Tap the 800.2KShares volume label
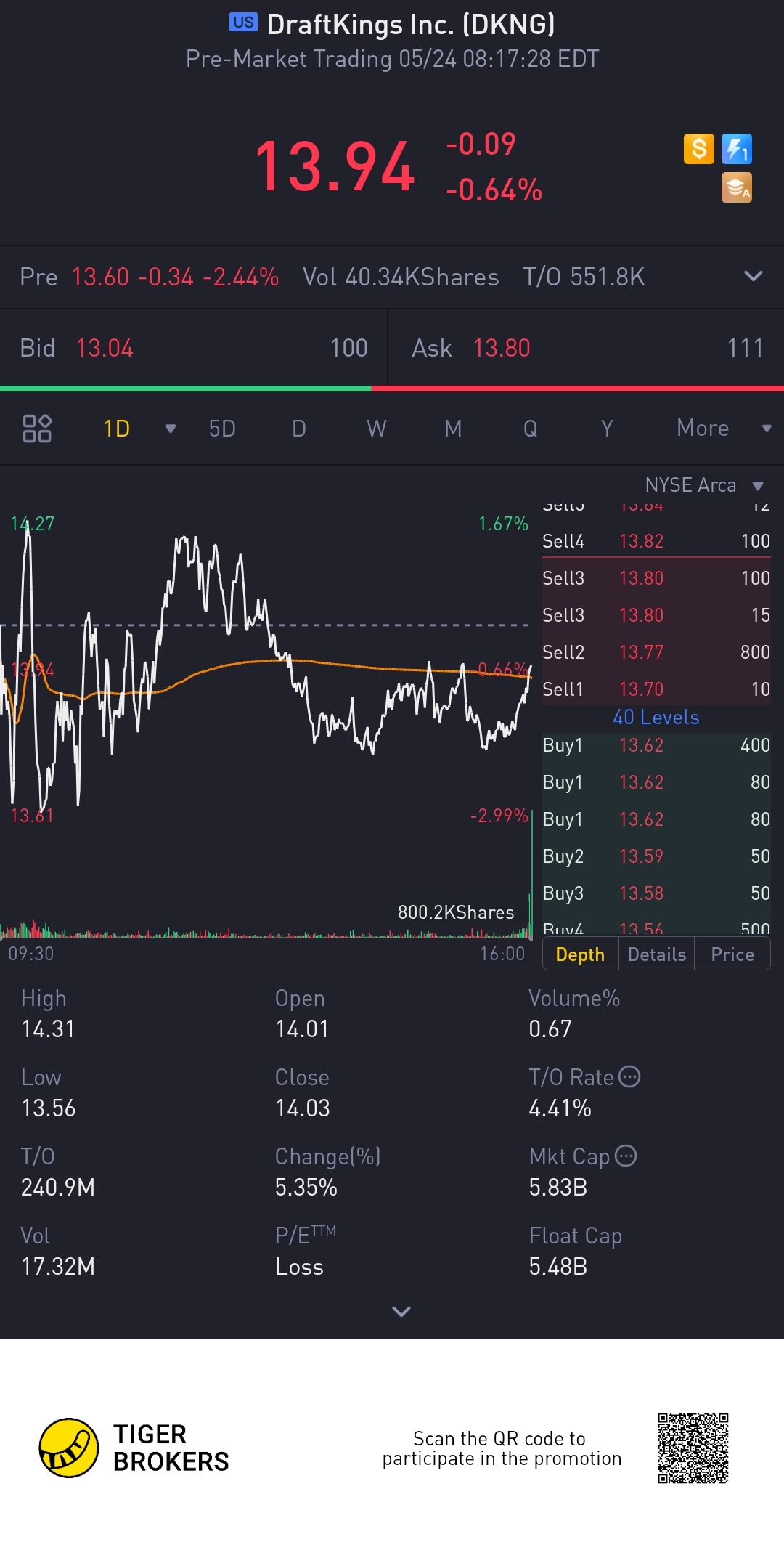 (x=456, y=912)
